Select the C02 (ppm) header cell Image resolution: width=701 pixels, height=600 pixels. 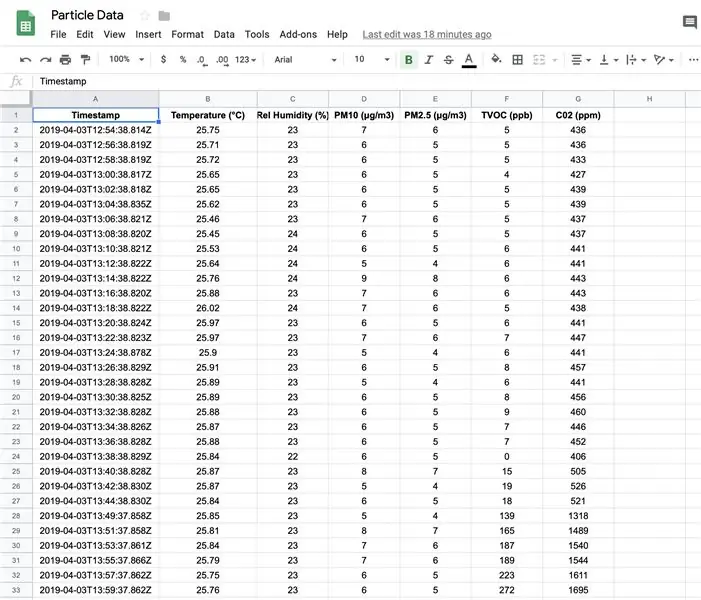[x=578, y=115]
